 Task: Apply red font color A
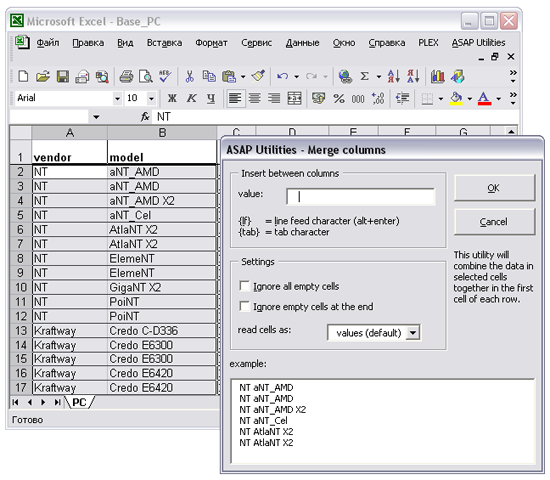click(484, 98)
